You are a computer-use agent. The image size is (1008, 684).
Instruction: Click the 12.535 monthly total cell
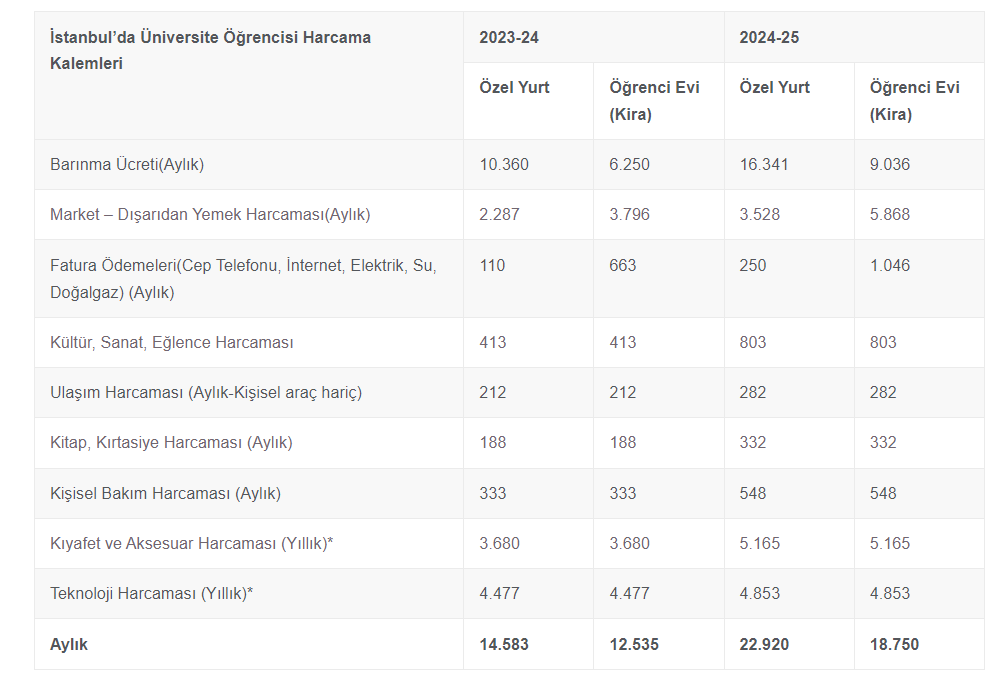point(634,644)
